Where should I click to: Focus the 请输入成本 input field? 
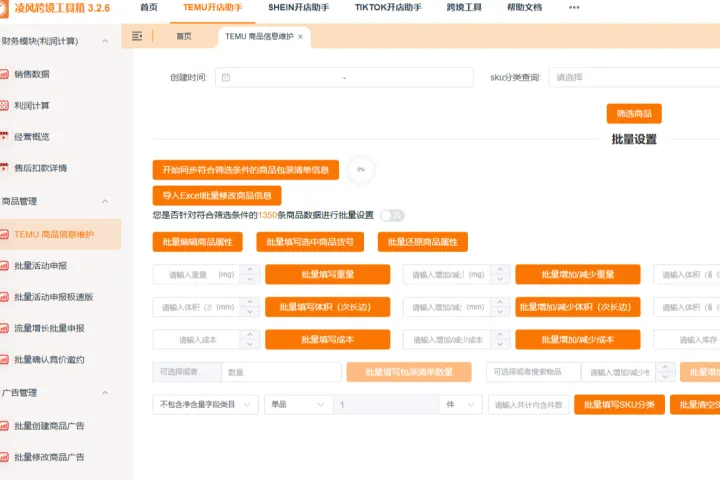click(x=197, y=340)
